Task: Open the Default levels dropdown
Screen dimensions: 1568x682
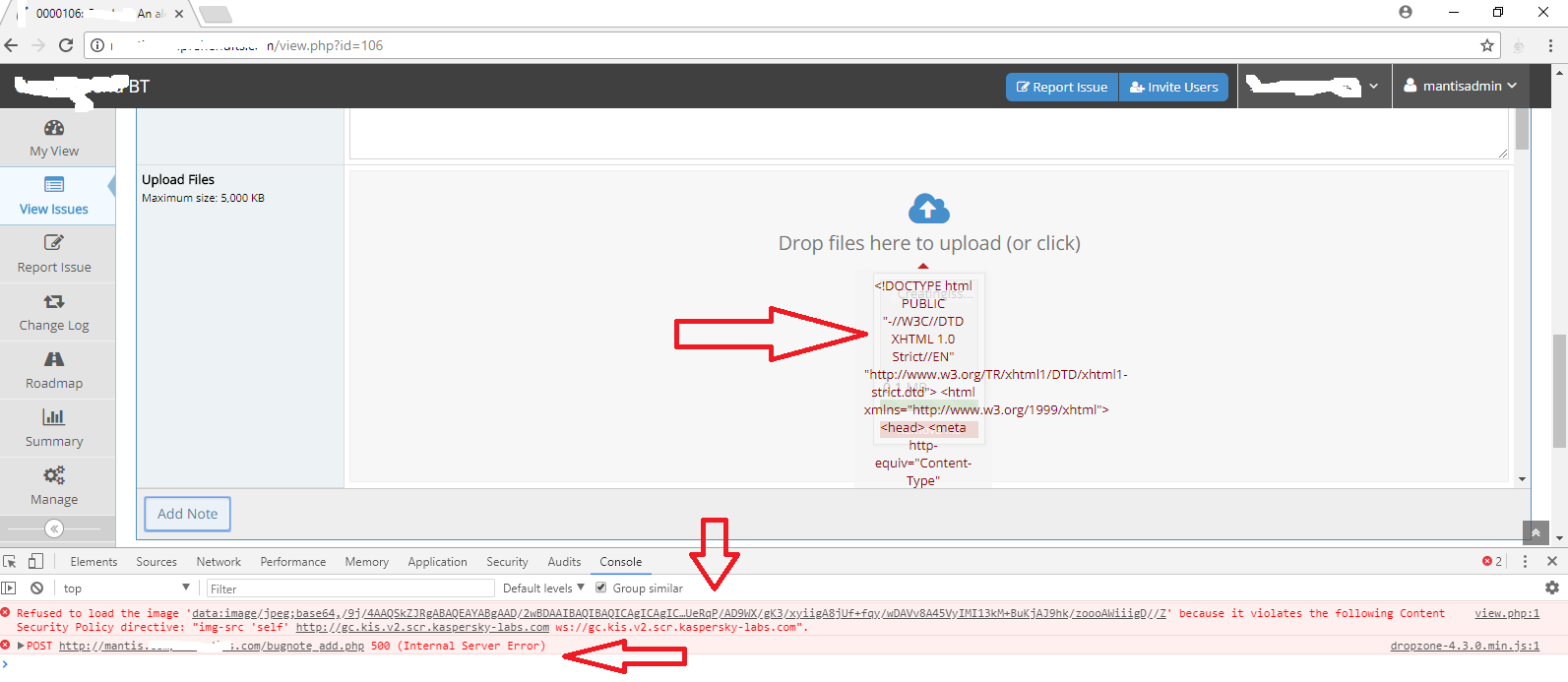Action: tap(543, 589)
